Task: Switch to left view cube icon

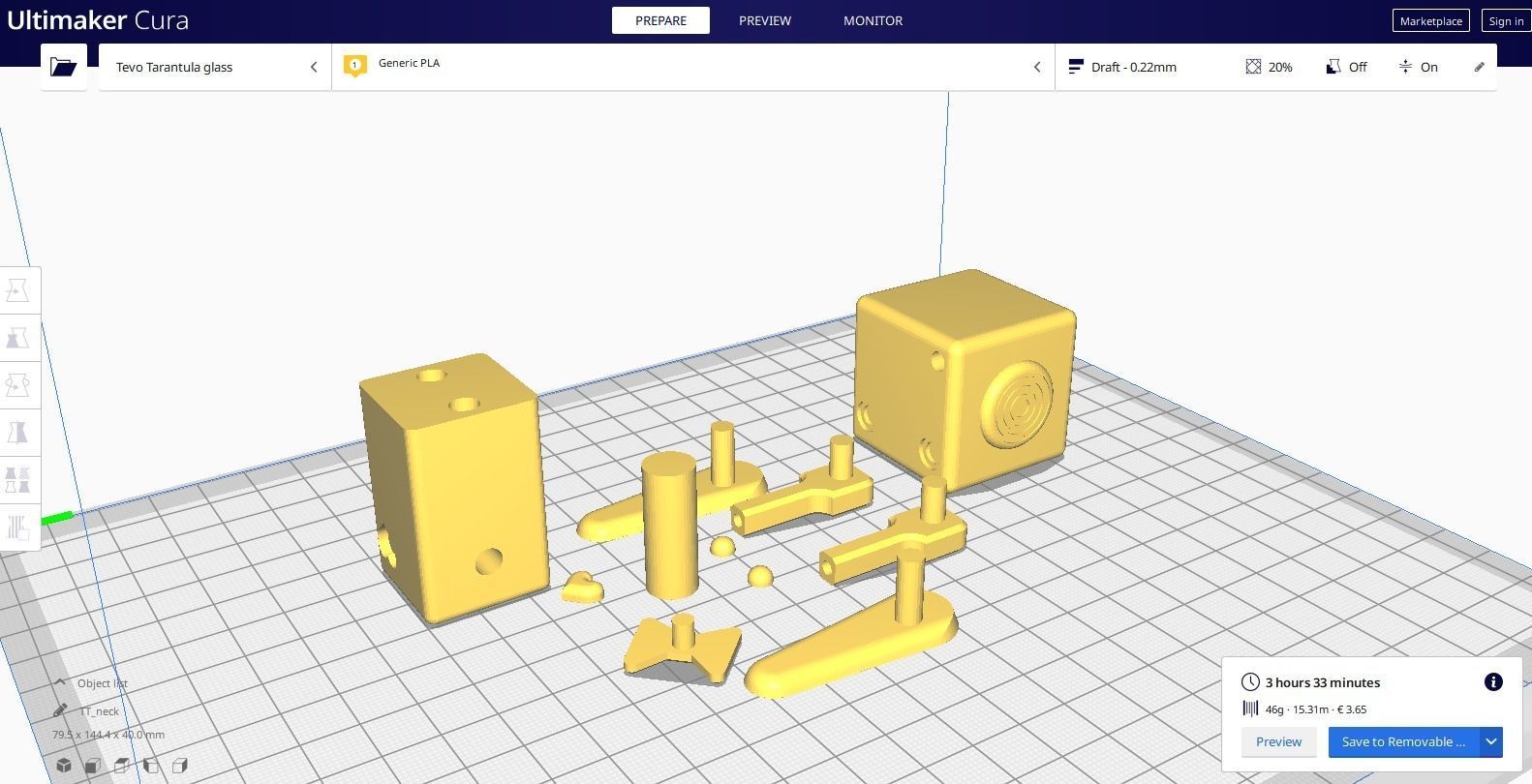Action: pos(150,766)
